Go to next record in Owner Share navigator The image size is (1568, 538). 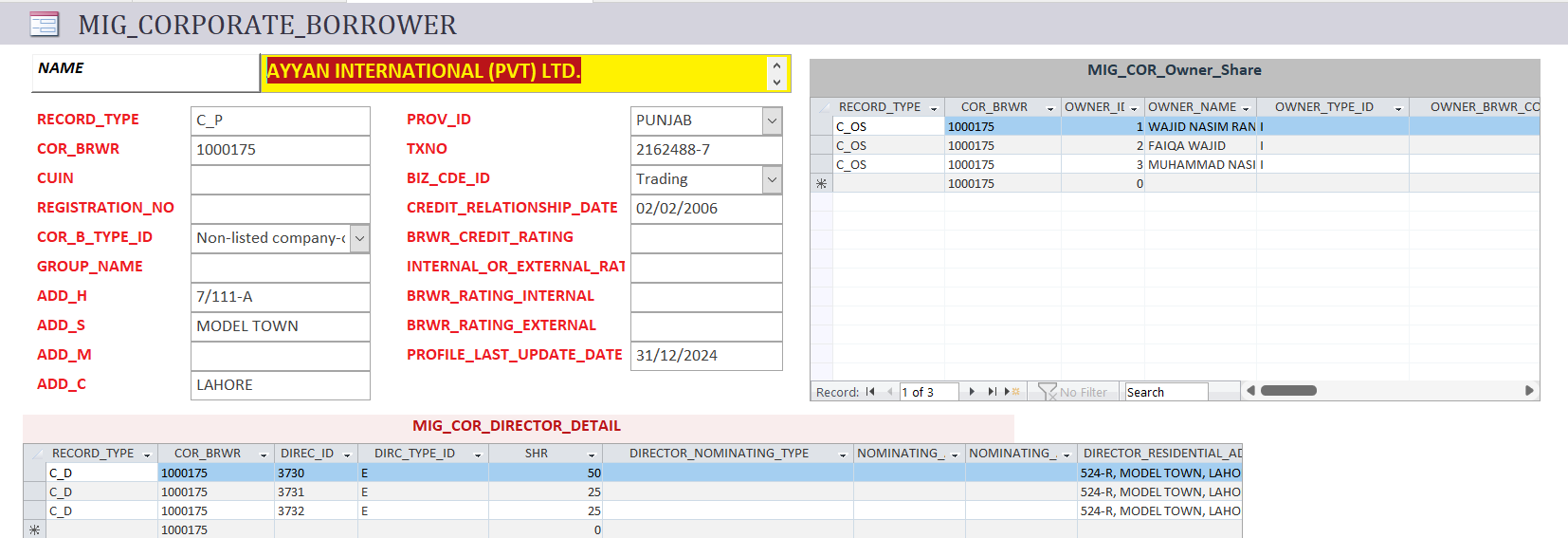tap(972, 392)
